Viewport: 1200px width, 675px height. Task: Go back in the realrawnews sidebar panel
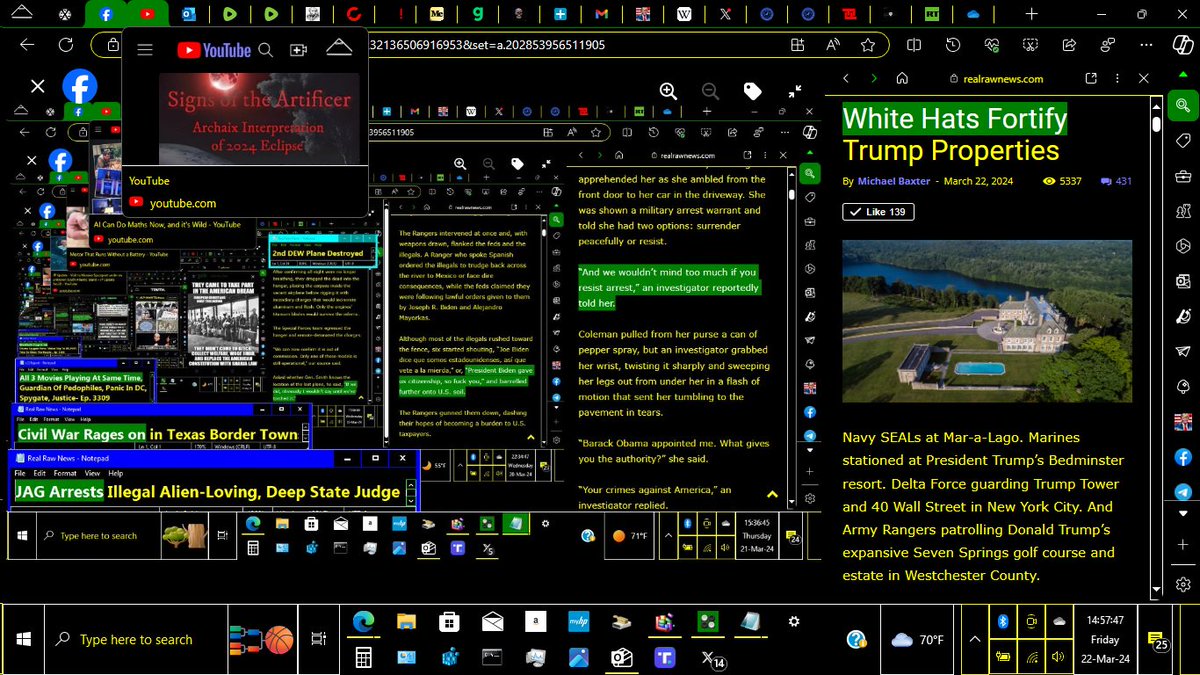tap(845, 78)
